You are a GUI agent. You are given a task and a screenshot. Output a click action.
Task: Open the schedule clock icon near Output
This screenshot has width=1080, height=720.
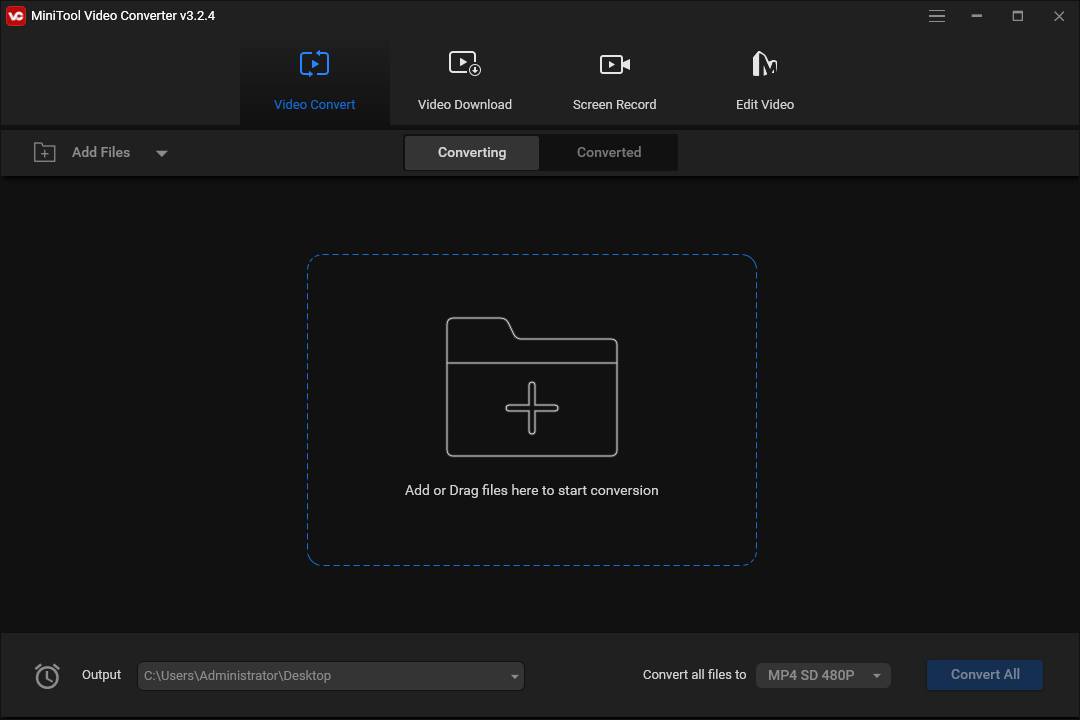46,676
